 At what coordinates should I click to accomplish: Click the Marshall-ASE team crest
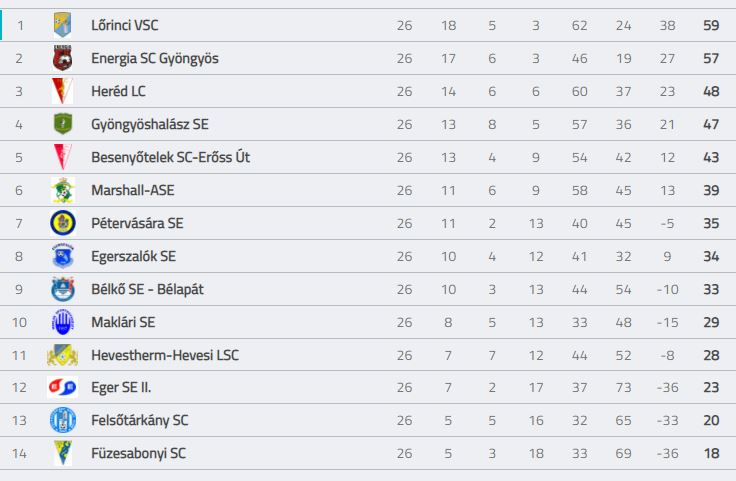[x=62, y=190]
